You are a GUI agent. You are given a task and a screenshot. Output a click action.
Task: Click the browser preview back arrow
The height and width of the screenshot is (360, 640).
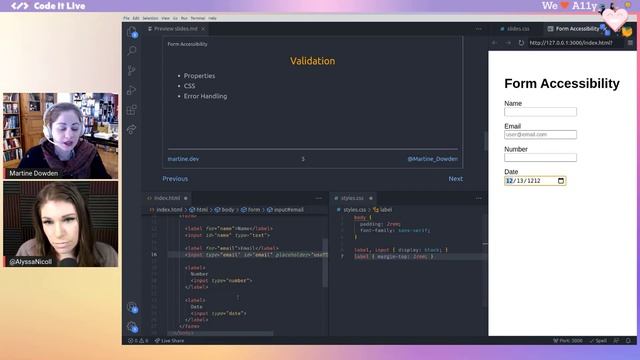[494, 43]
